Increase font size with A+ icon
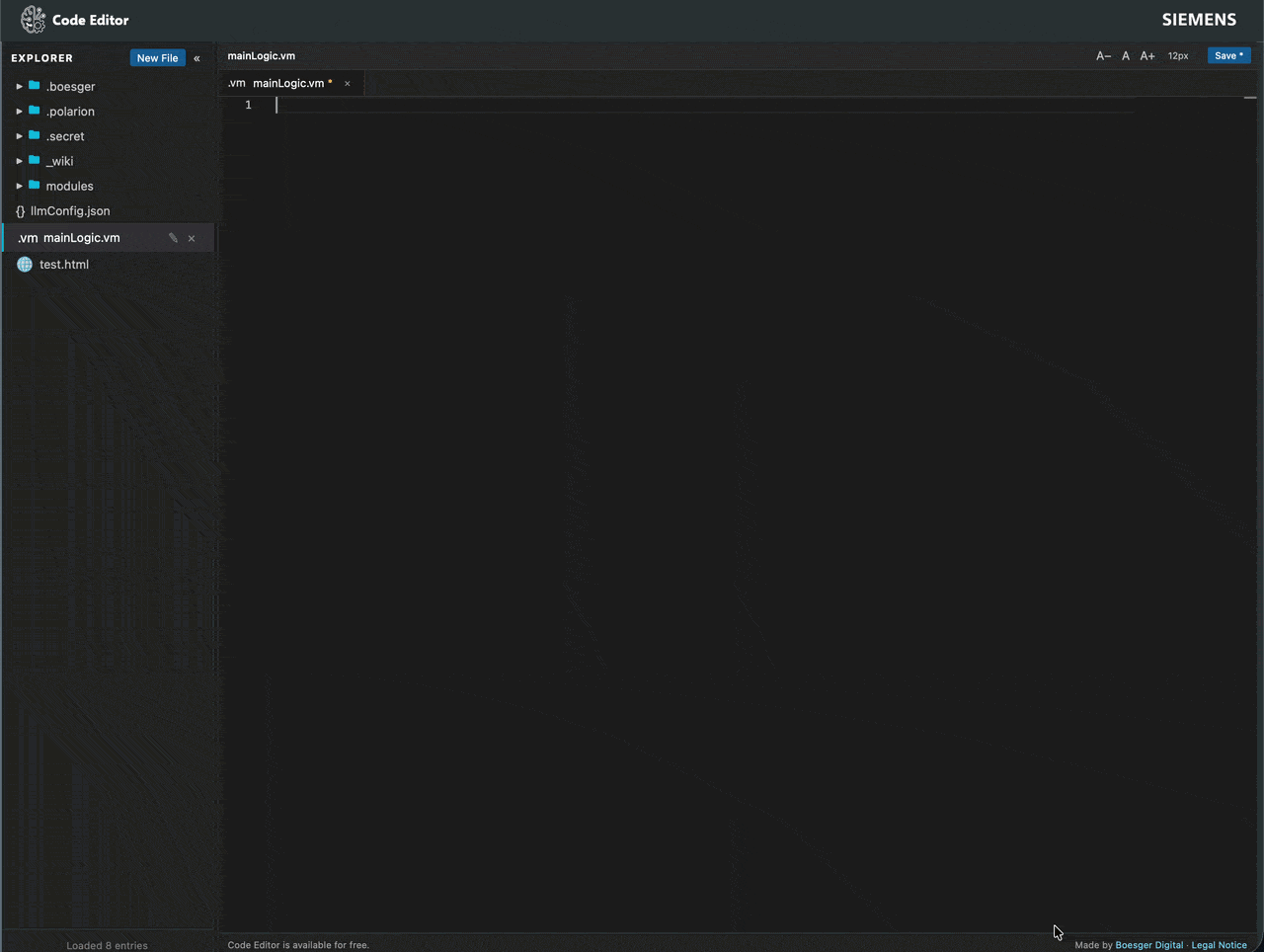1264x952 pixels. 1147,56
